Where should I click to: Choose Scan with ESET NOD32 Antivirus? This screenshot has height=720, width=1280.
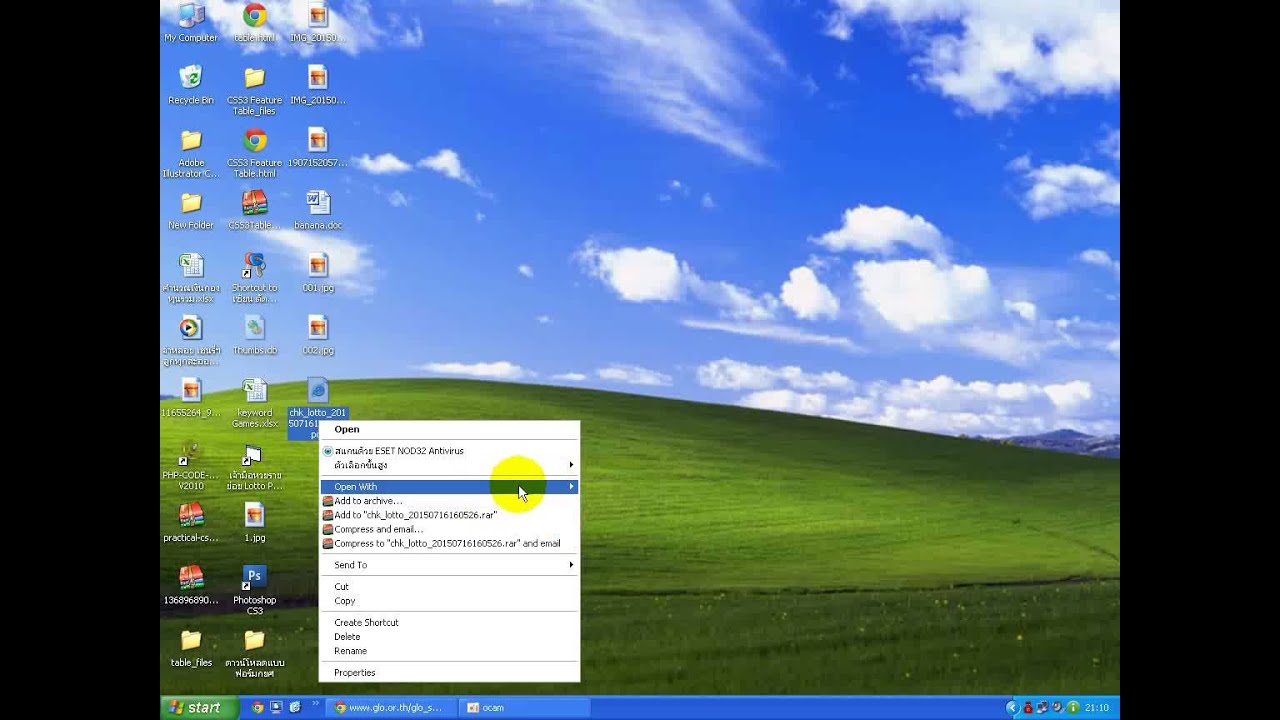coord(449,451)
